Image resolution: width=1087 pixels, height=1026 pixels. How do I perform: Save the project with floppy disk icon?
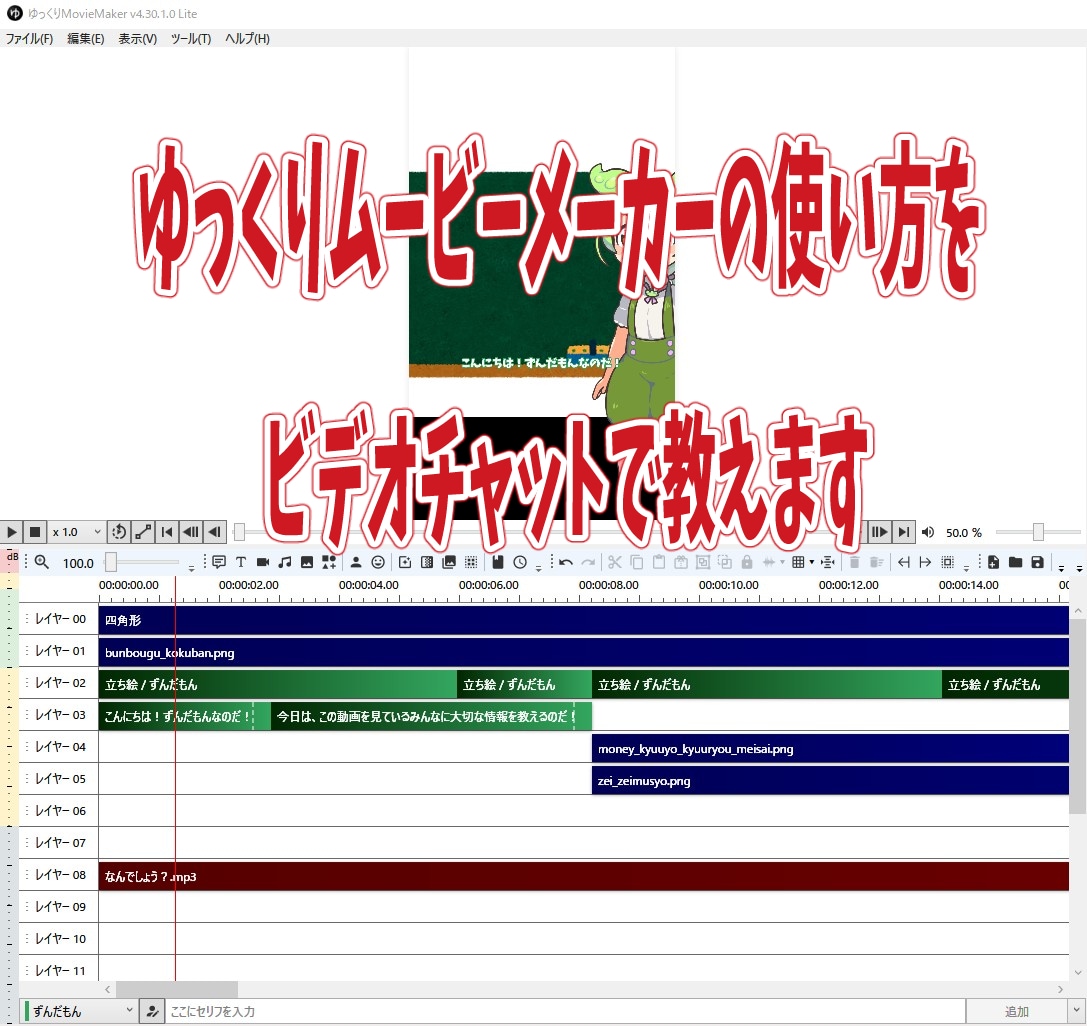[x=1038, y=562]
